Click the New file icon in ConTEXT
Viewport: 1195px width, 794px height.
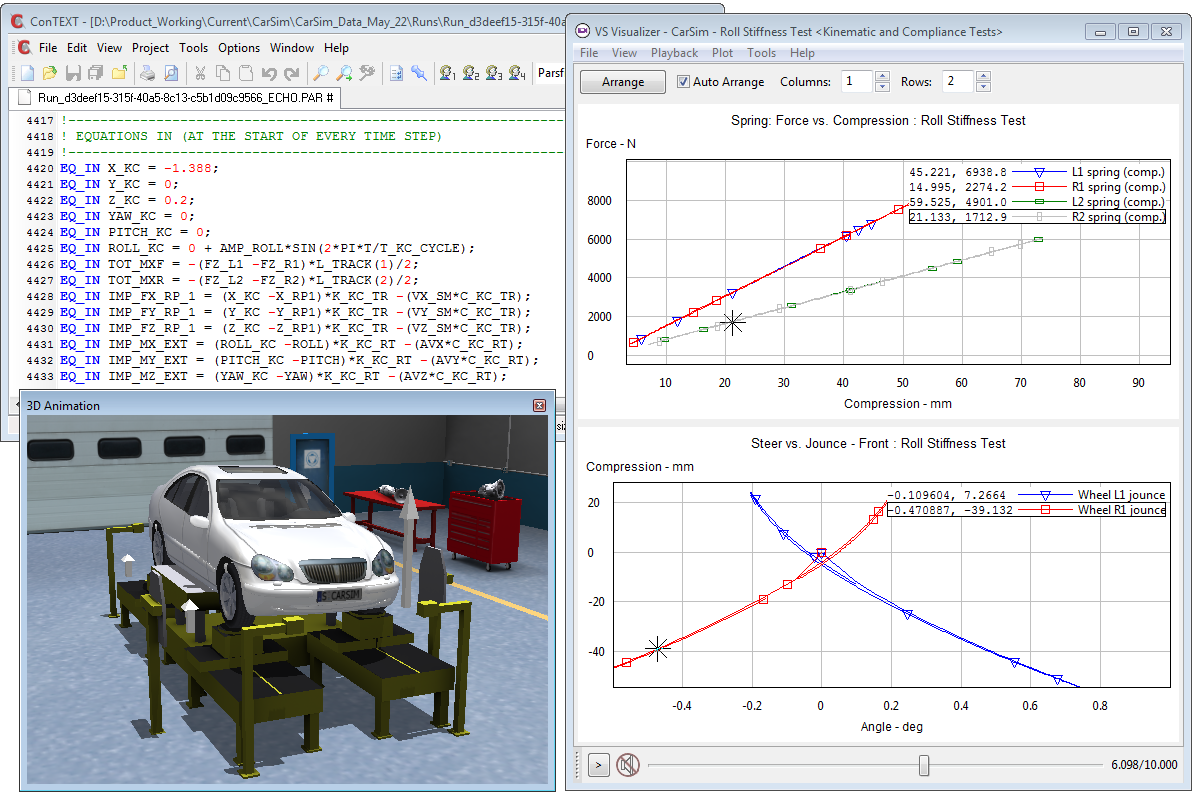(x=27, y=73)
